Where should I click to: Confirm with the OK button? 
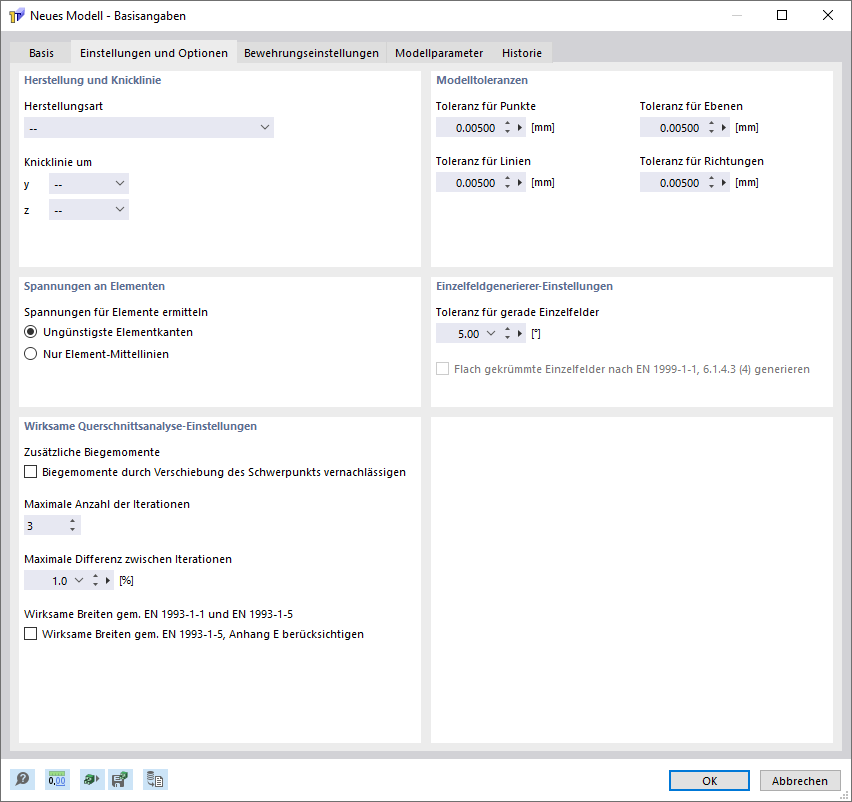click(709, 781)
